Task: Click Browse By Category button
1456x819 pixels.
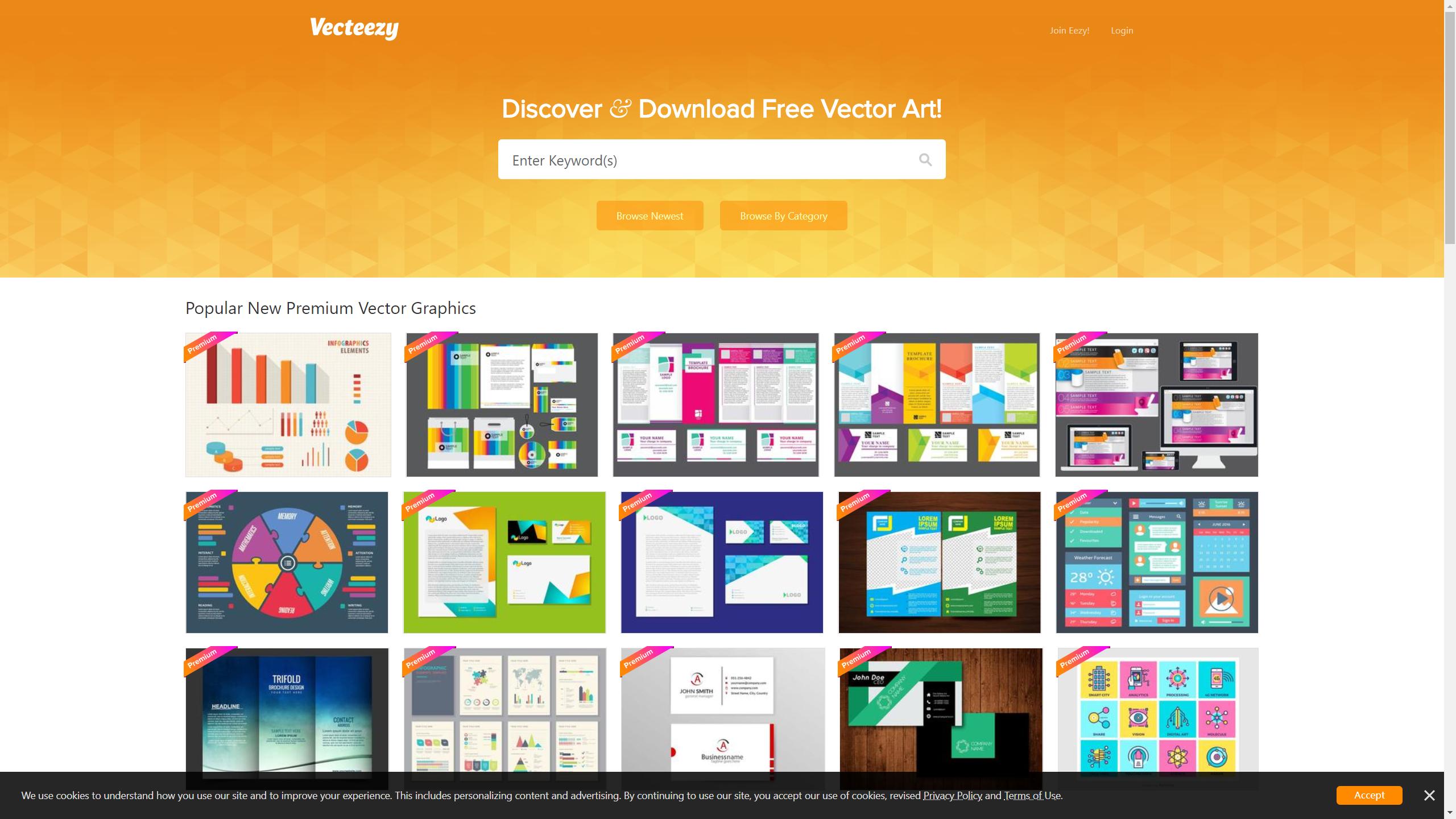Action: 783,216
